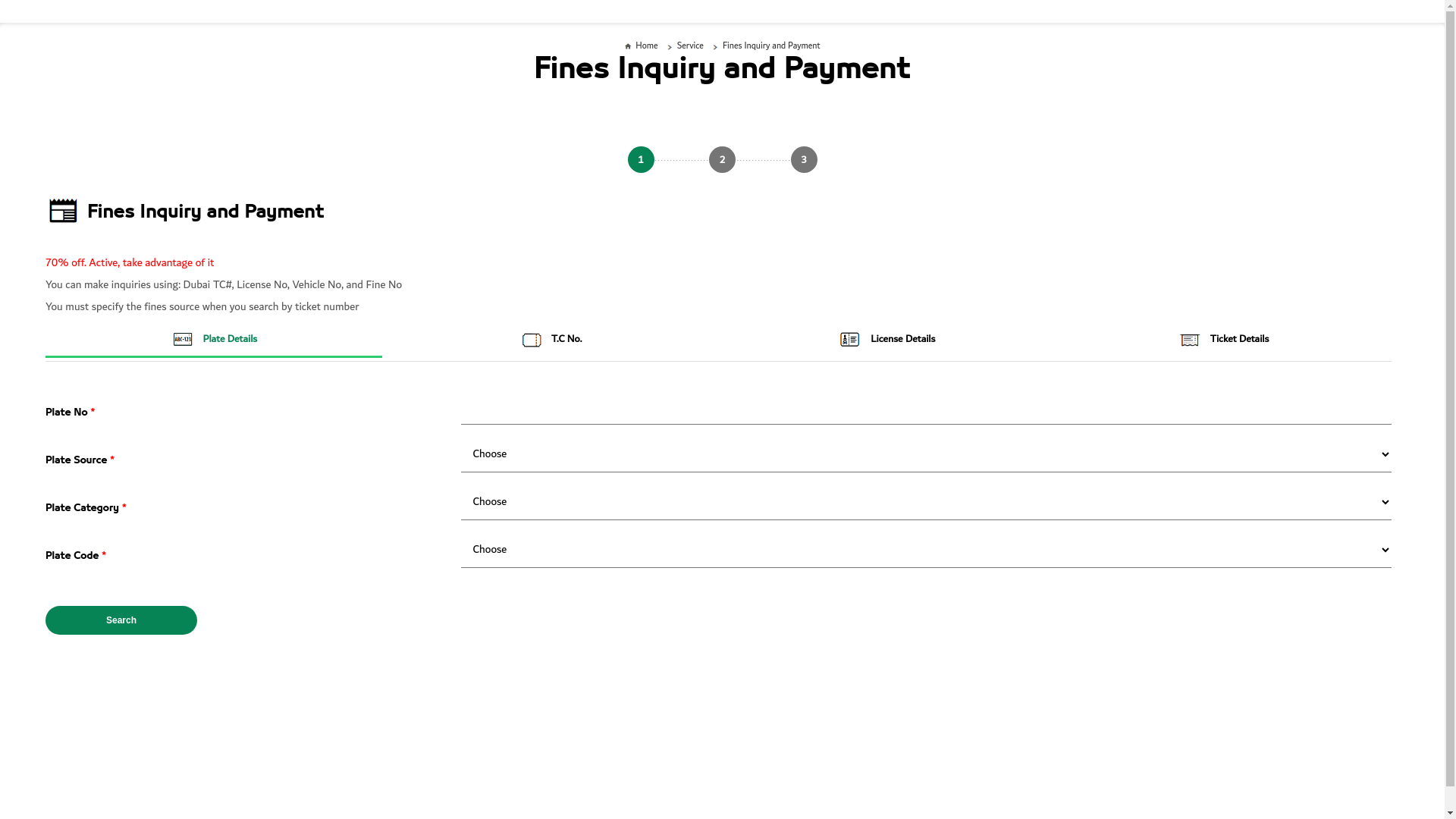Click step 1 circle indicator
The width and height of the screenshot is (1456, 819).
(x=641, y=160)
